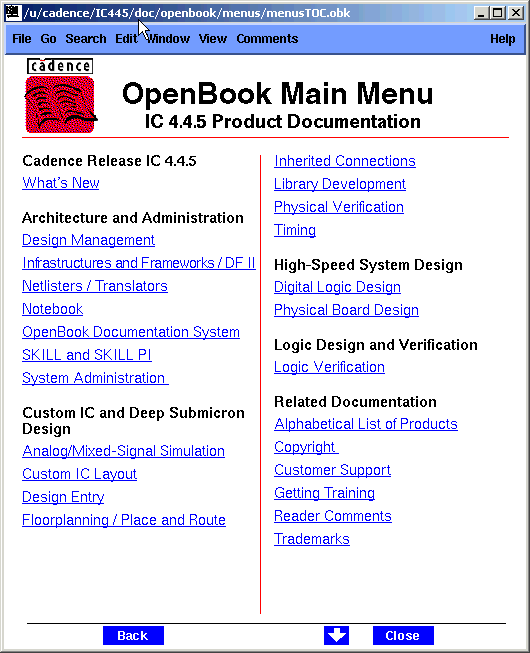
Task: Open the What's New link
Action: pyautogui.click(x=61, y=183)
